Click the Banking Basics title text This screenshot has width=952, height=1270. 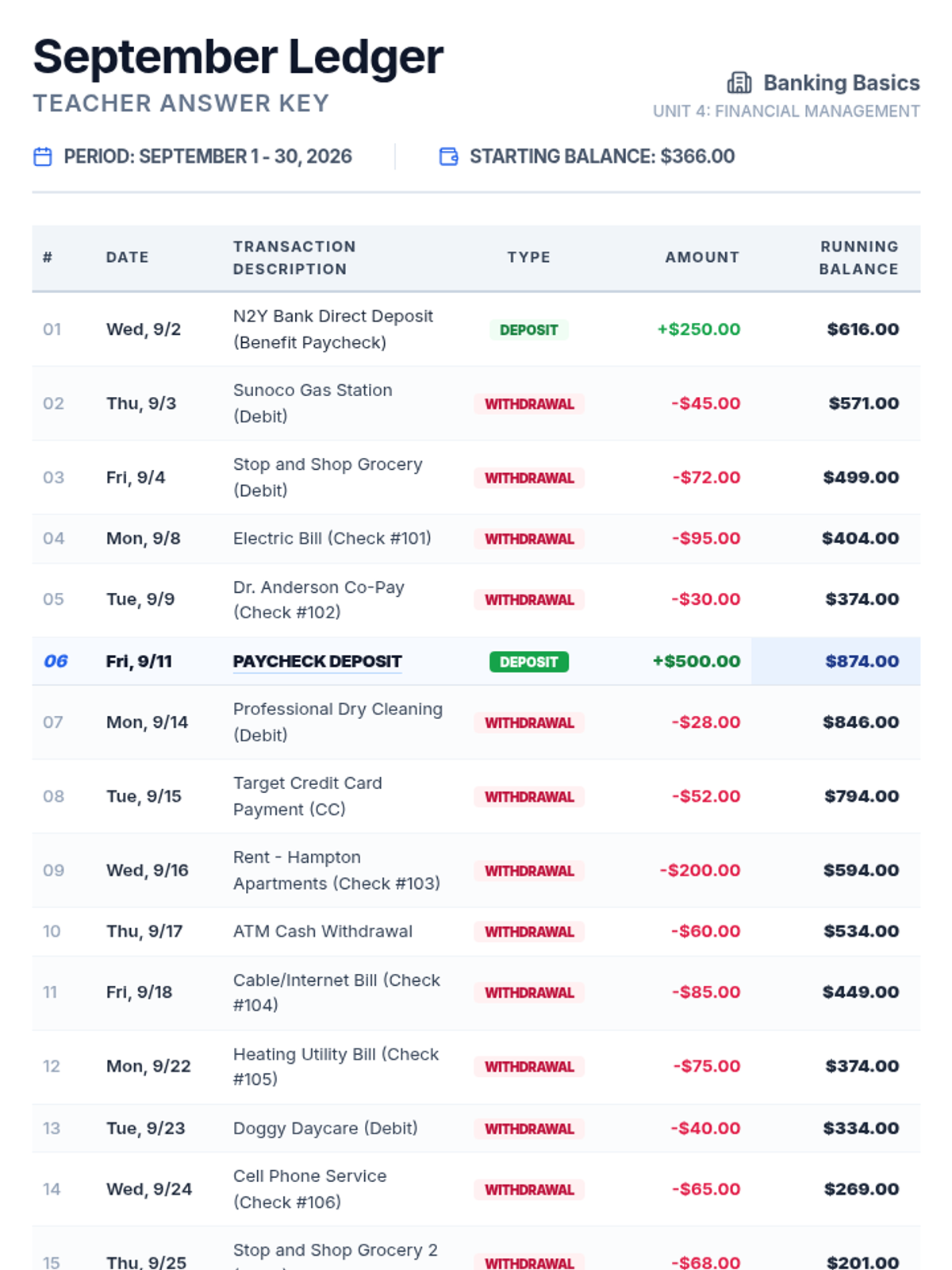pos(842,83)
